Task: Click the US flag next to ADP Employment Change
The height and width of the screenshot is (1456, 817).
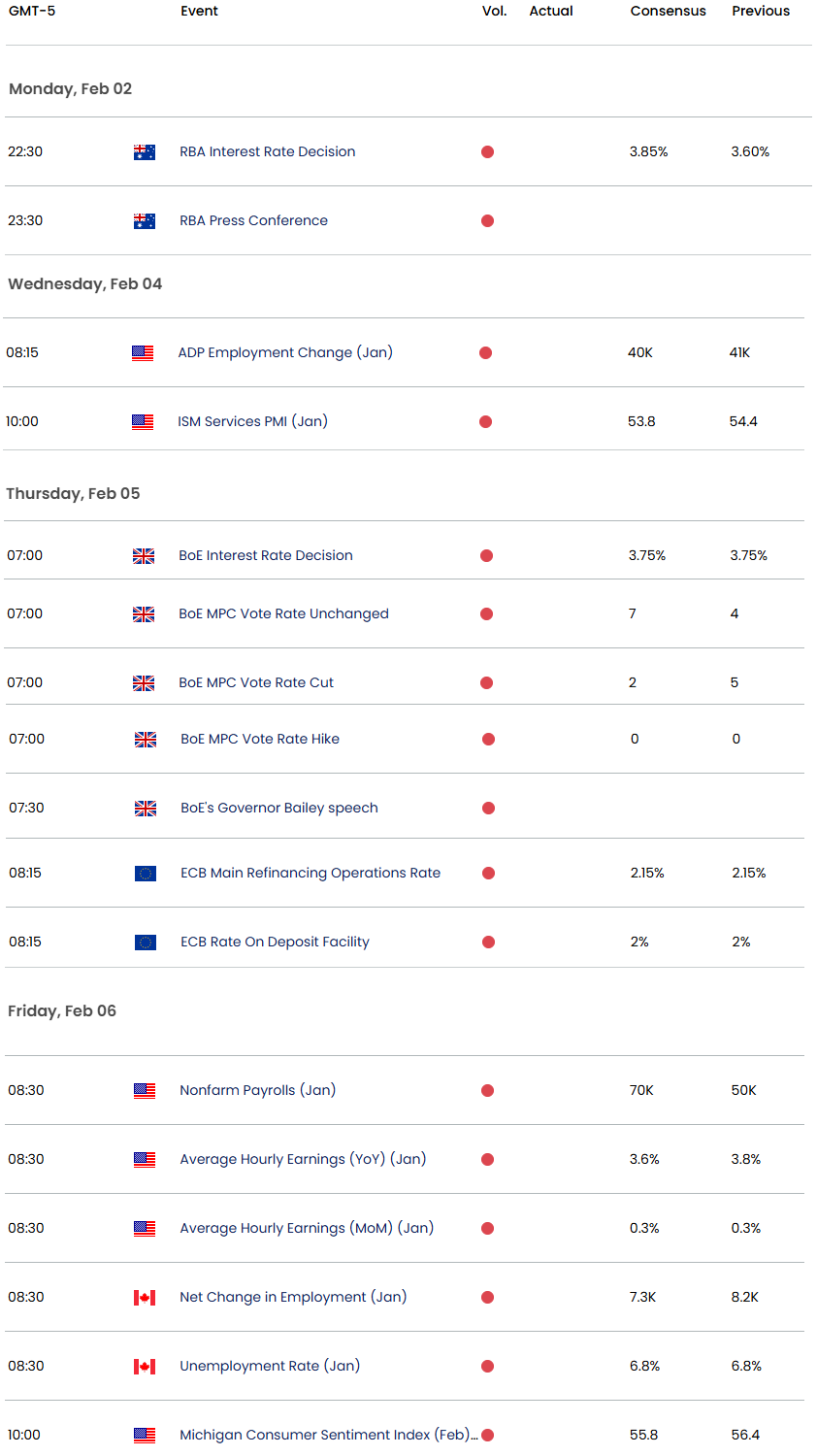Action: tap(143, 352)
